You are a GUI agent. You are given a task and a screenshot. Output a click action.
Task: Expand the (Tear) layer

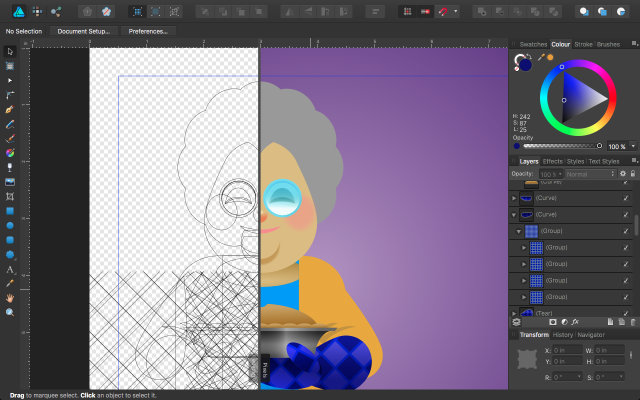coord(514,313)
